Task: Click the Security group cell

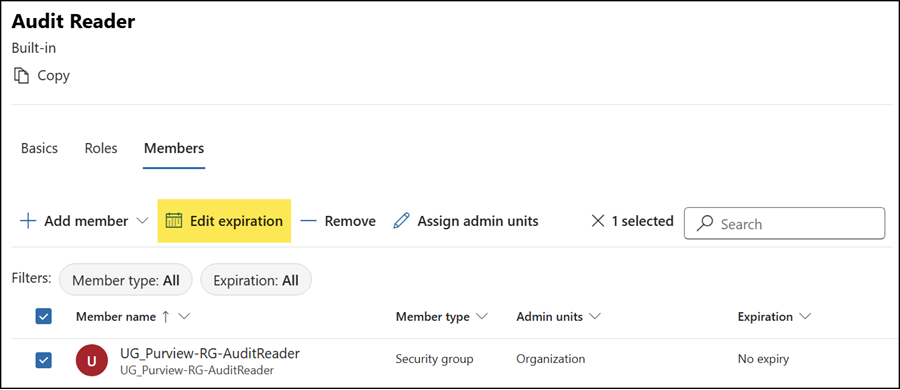Action: coord(435,360)
